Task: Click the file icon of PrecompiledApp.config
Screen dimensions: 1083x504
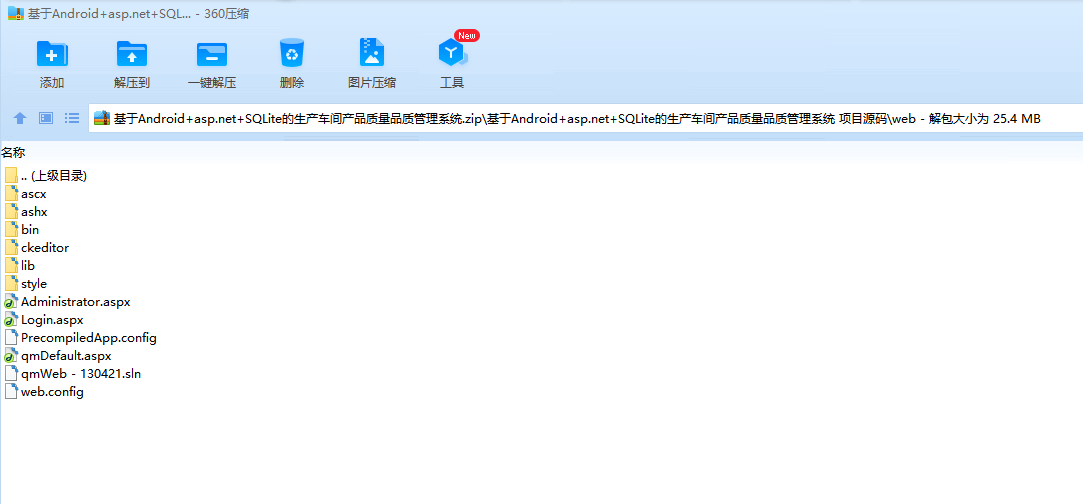Action: [x=11, y=338]
